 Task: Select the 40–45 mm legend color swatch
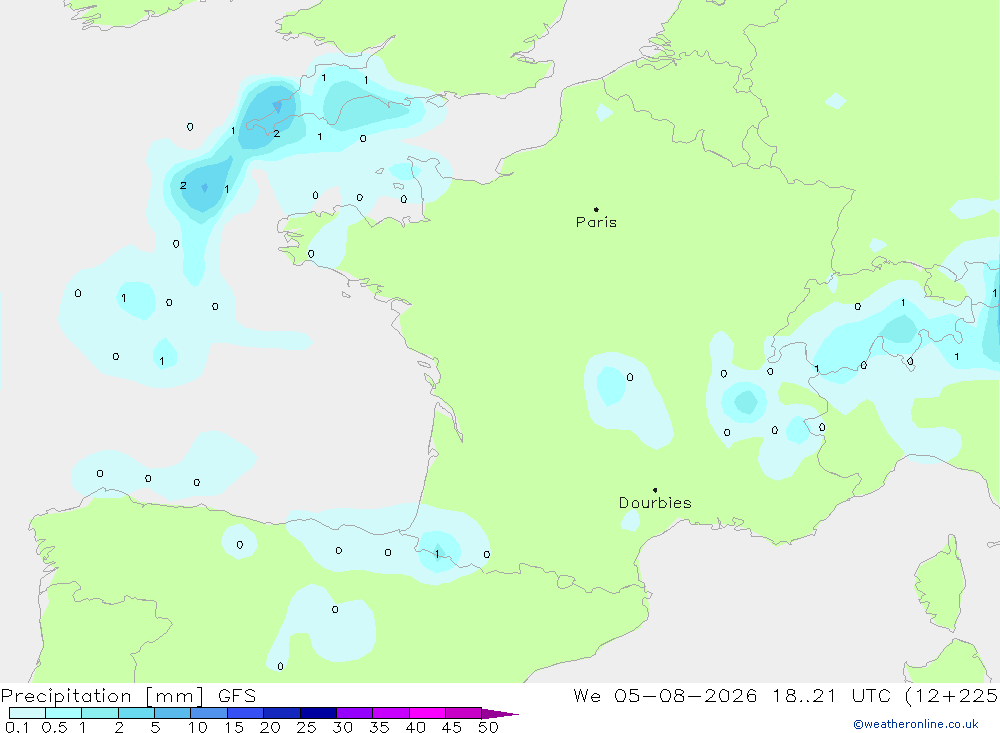[x=427, y=713]
